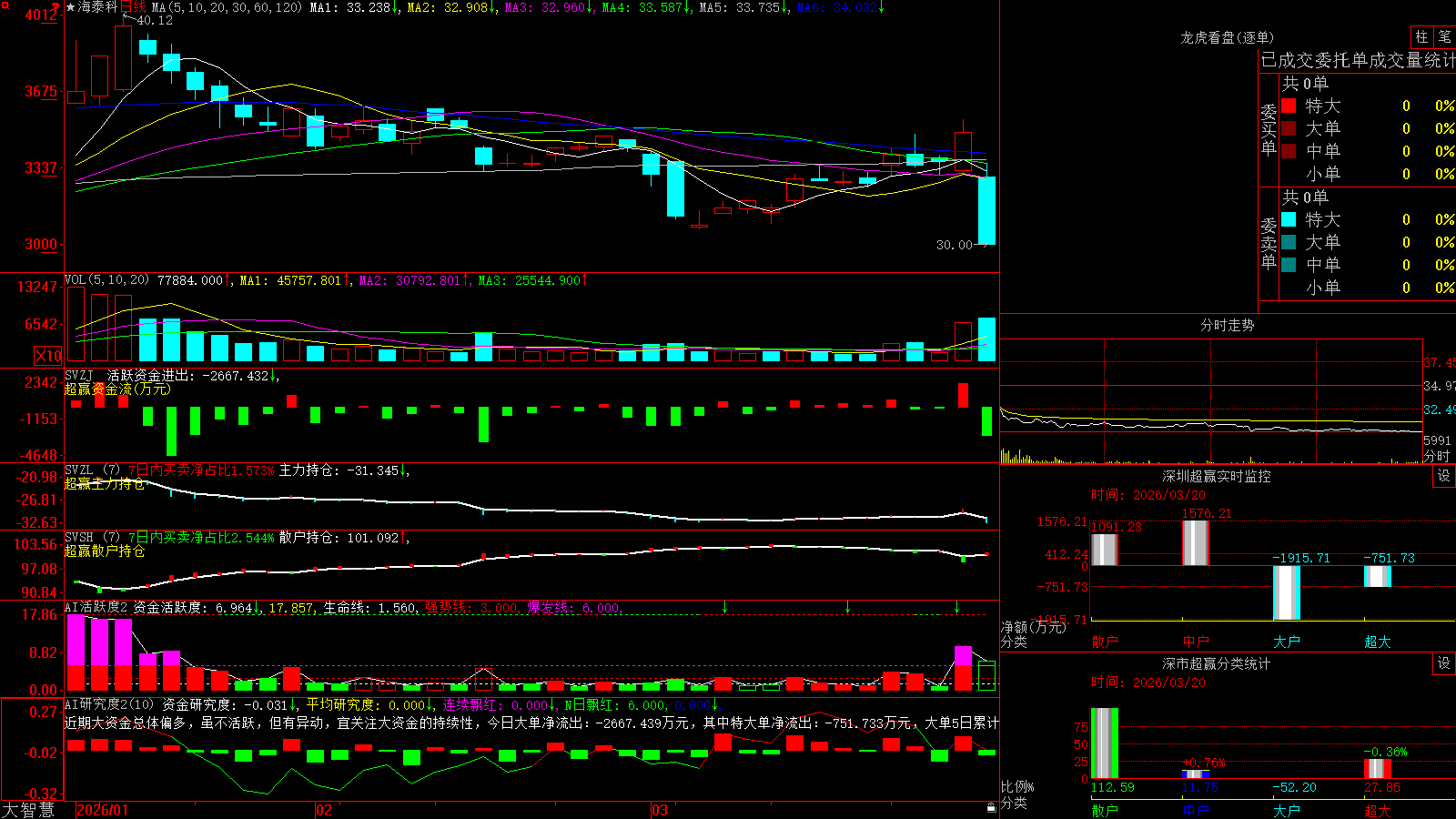Image resolution: width=1456 pixels, height=819 pixels.
Task: Click the 深市超赢分类统计 panel title
Action: 1217,663
